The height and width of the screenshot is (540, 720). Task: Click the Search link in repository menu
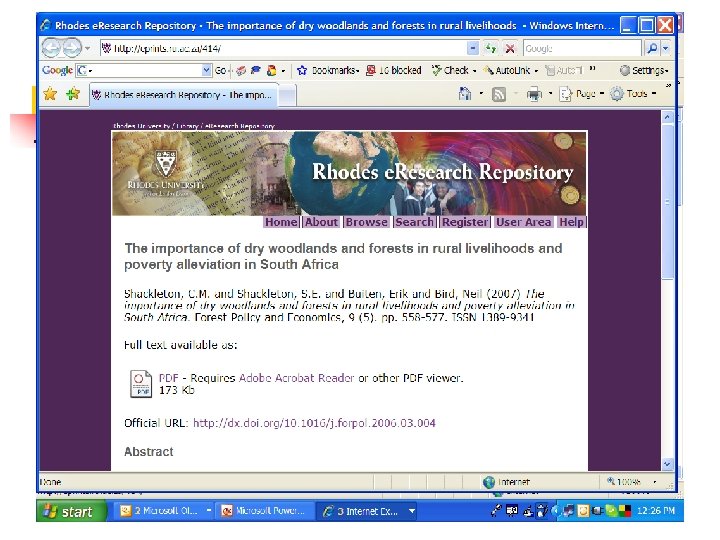point(414,222)
